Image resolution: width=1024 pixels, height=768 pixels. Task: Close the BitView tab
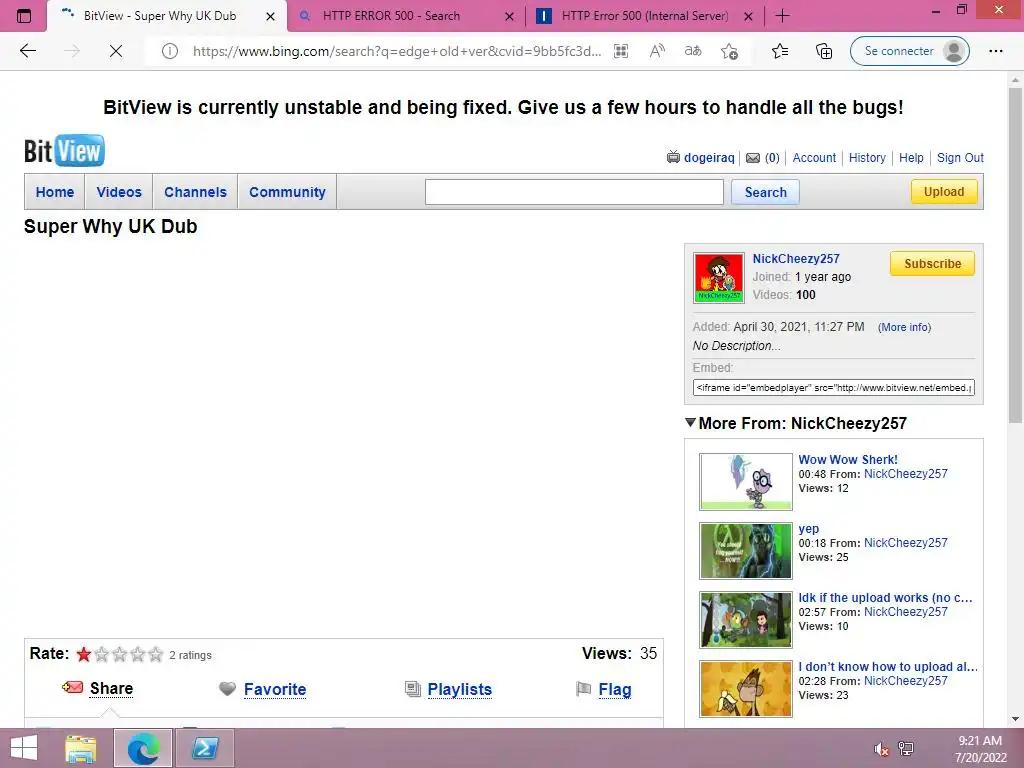coord(270,16)
